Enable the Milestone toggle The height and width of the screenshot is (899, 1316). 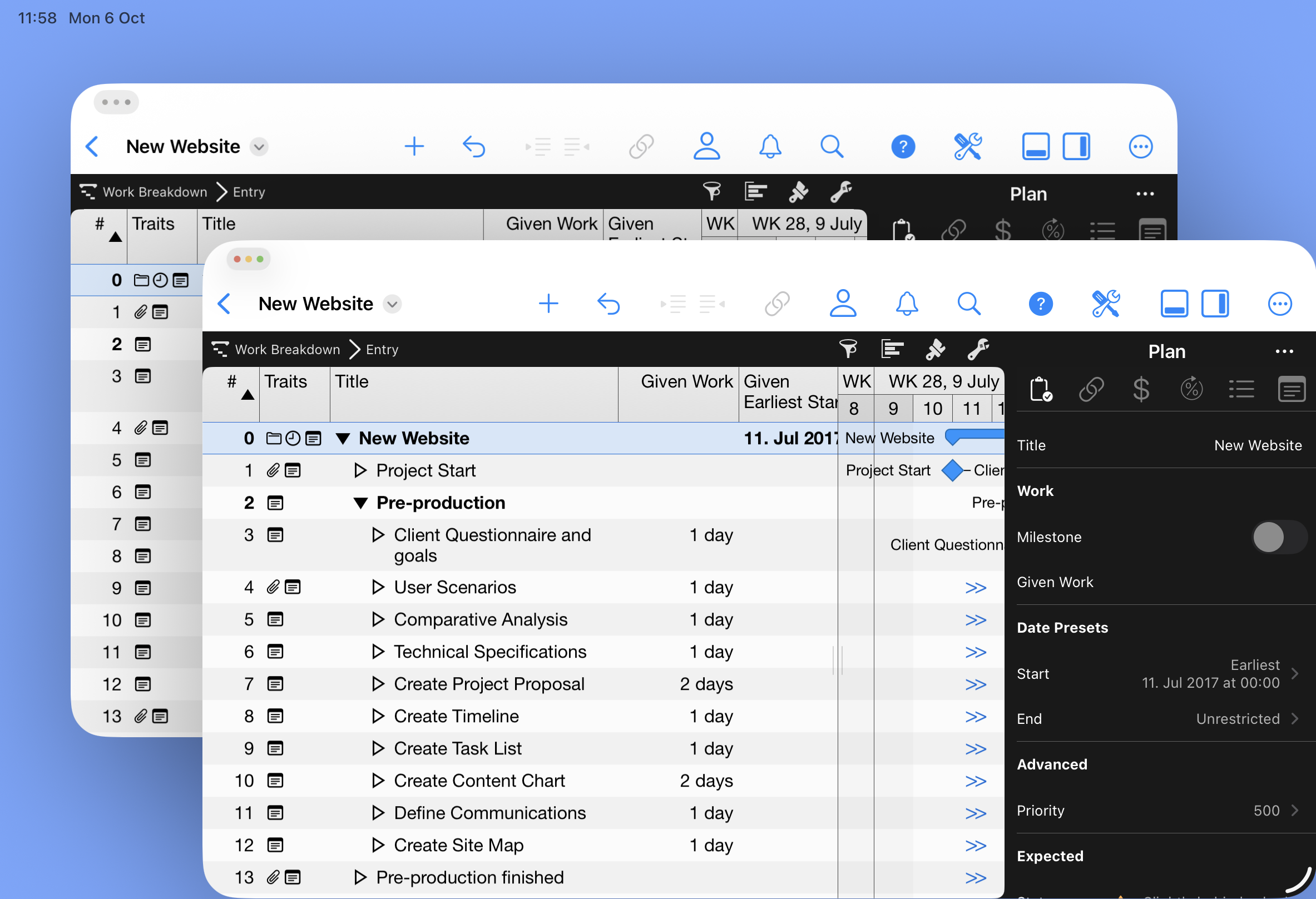(1279, 537)
